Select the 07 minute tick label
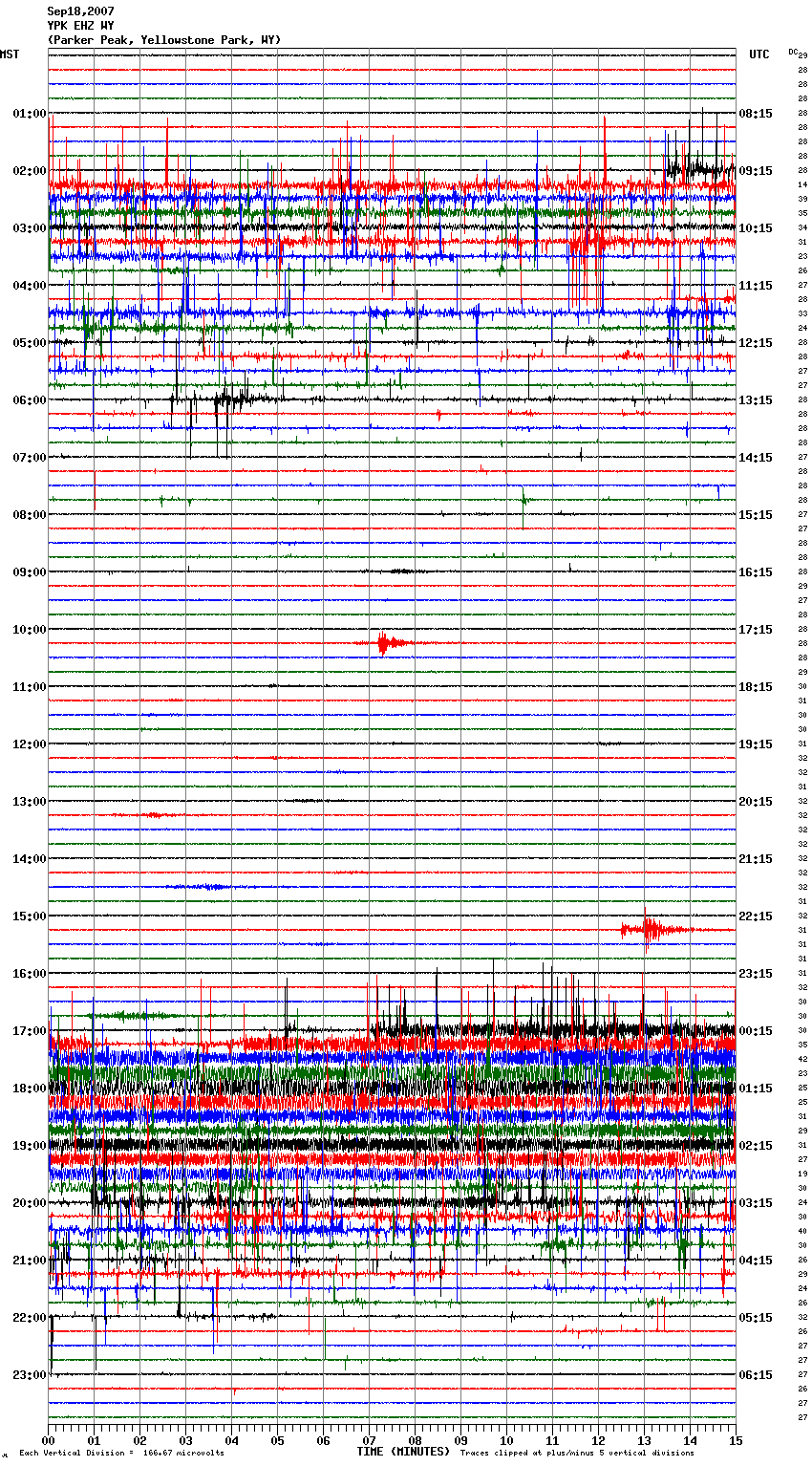Image resolution: width=812 pixels, height=1466 pixels. [x=370, y=1440]
